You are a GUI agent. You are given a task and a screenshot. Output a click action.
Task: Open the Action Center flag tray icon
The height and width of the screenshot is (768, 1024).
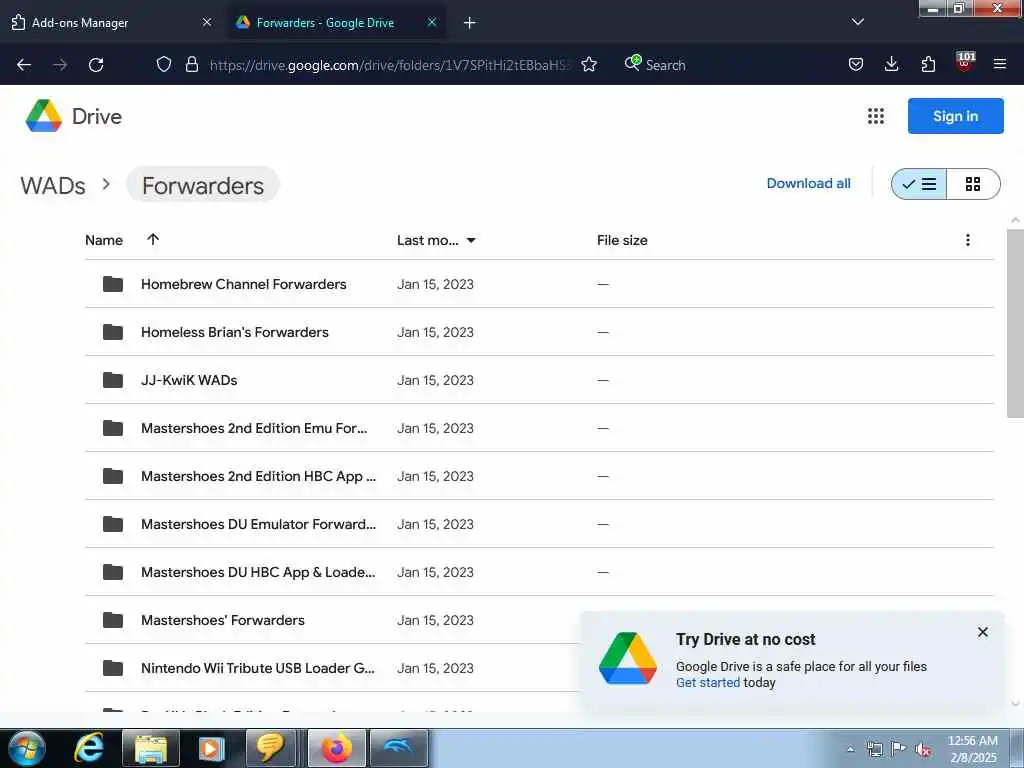(899, 749)
